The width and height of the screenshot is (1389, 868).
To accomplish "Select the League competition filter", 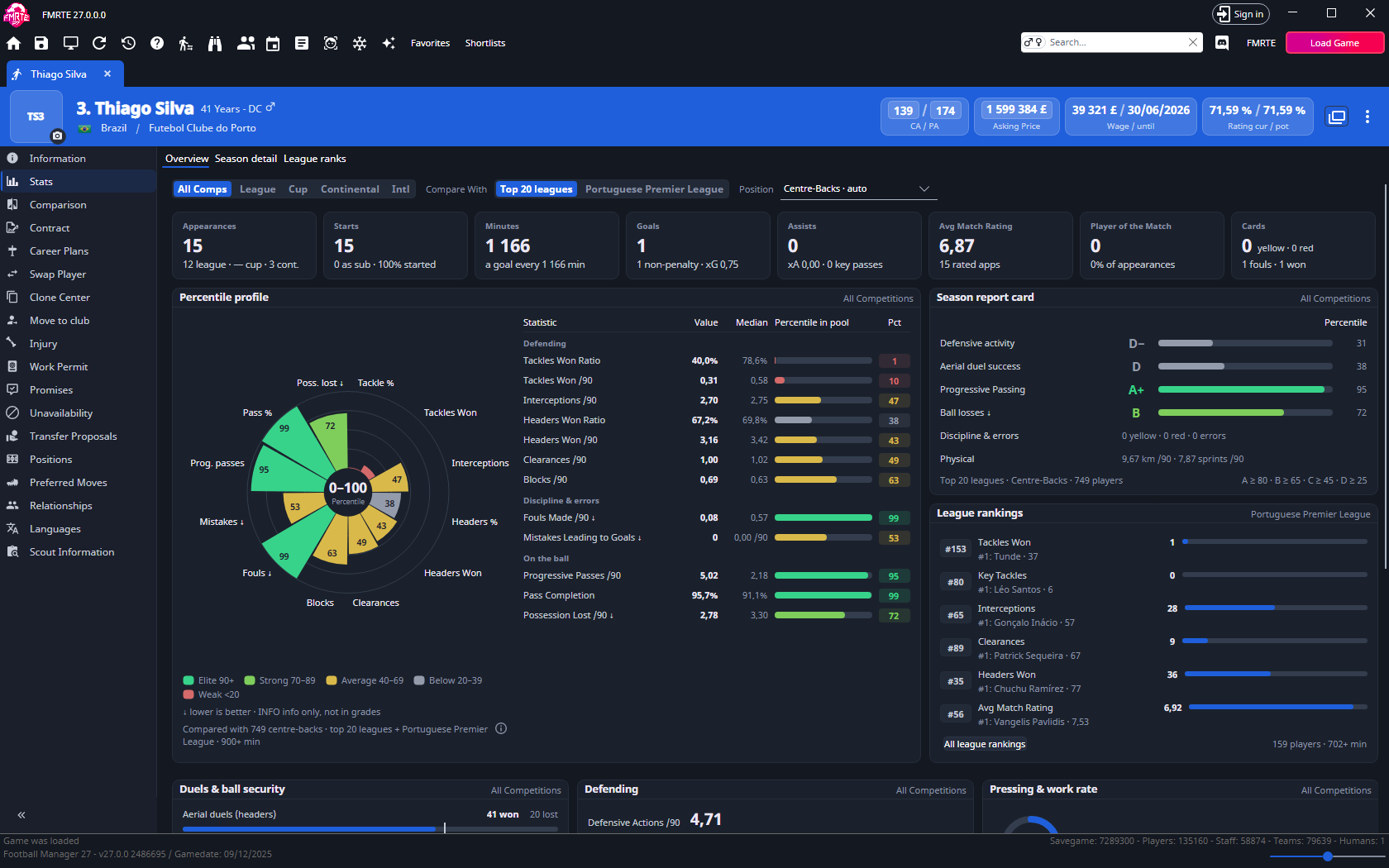I will [258, 189].
